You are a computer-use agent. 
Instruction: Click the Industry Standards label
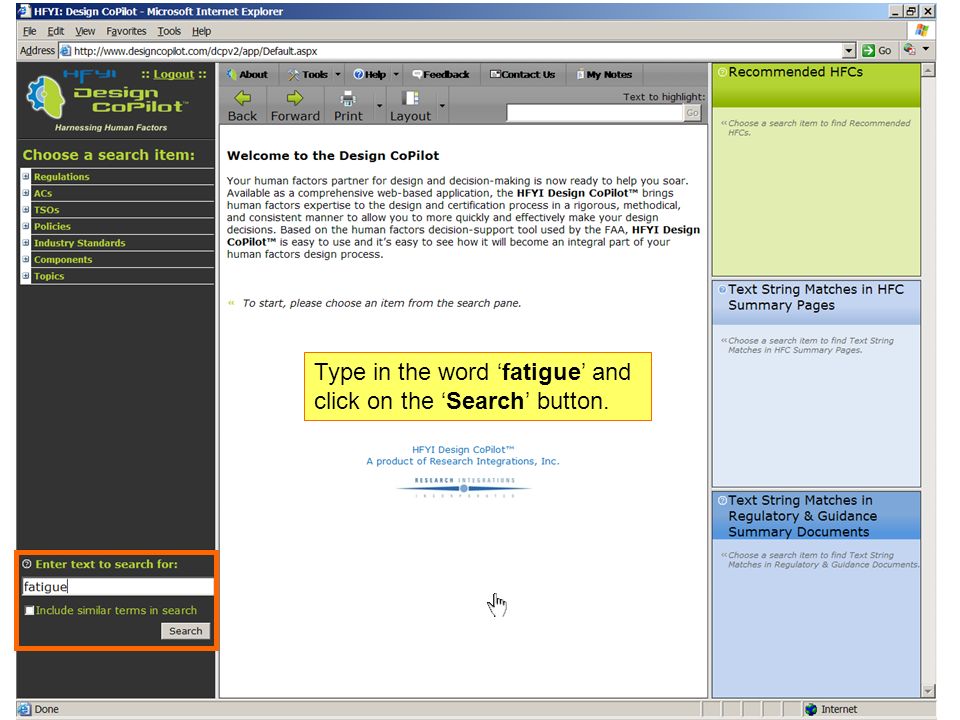point(80,242)
